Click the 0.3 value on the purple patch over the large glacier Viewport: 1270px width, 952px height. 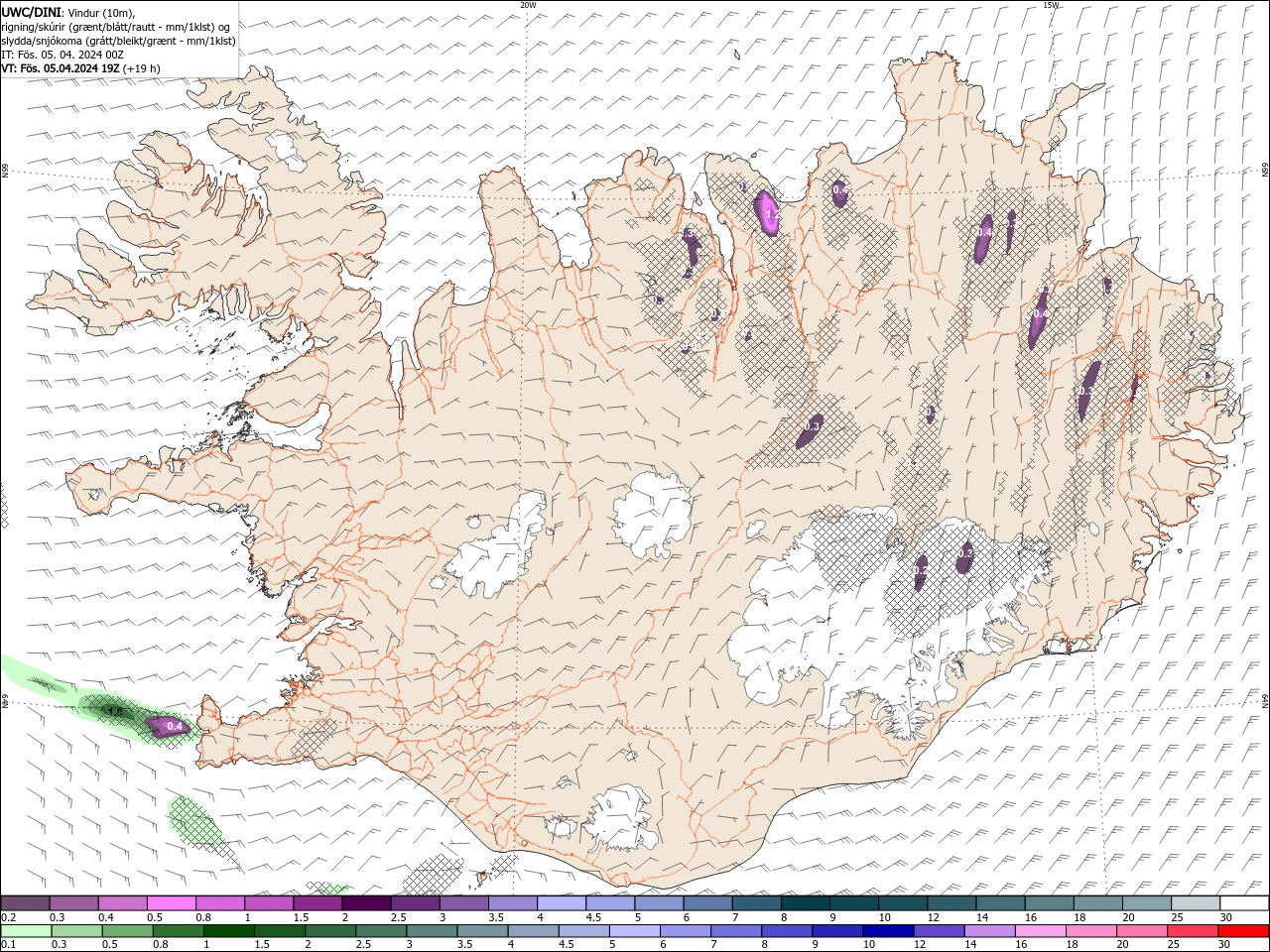pos(966,553)
